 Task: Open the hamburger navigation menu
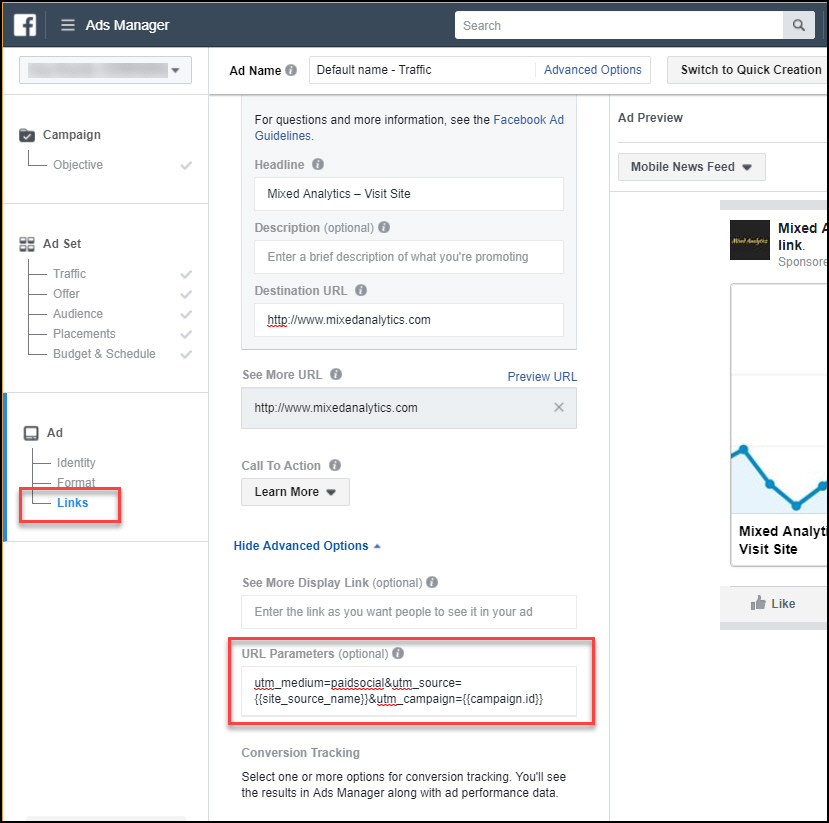[66, 25]
